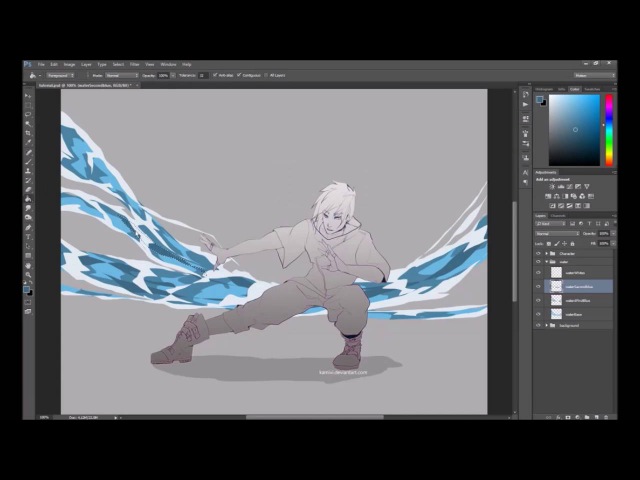Collapse the water group
Screen dimensions: 640x480
pyautogui.click(x=547, y=262)
